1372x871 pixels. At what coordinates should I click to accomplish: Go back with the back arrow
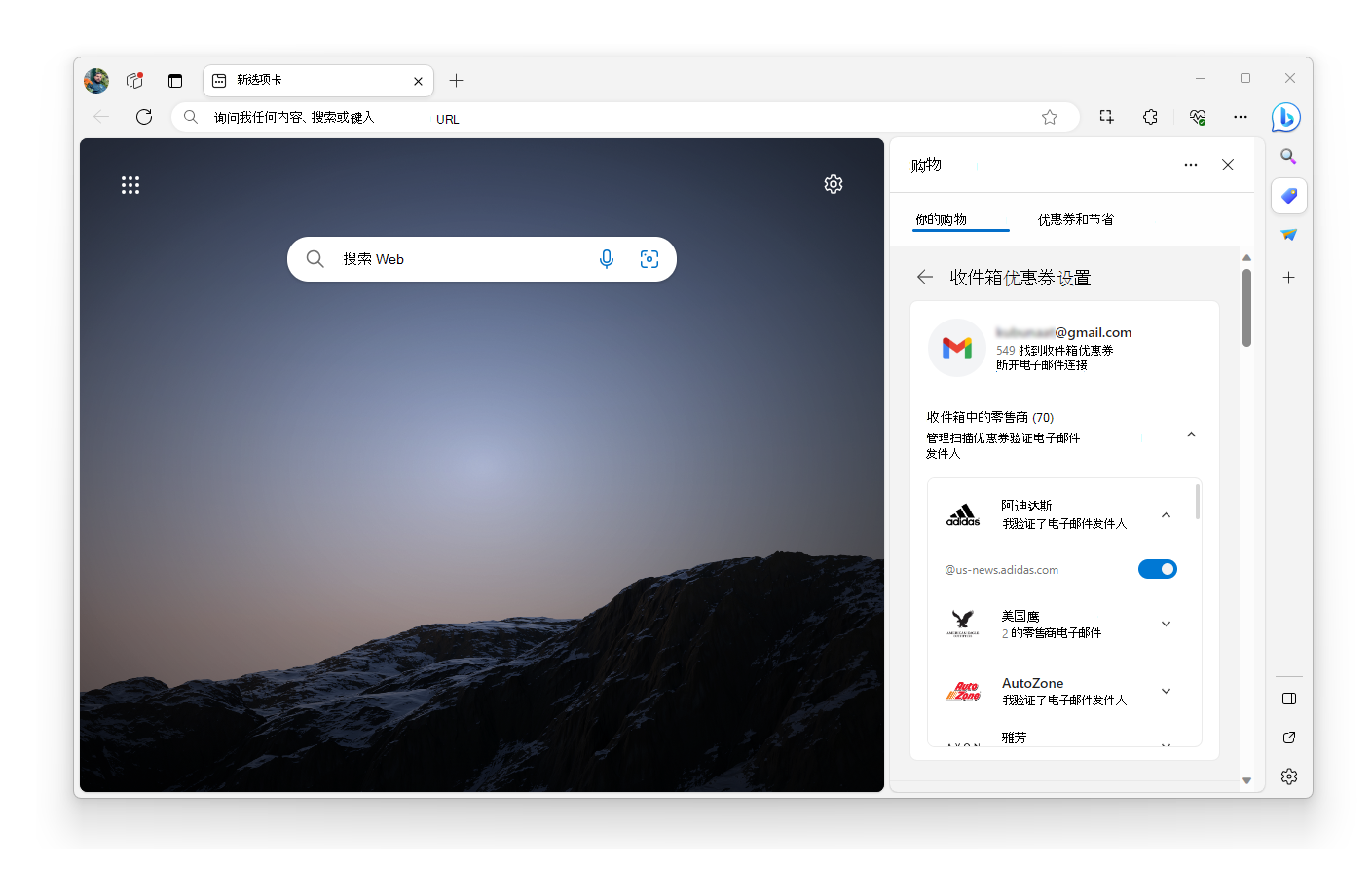(101, 117)
